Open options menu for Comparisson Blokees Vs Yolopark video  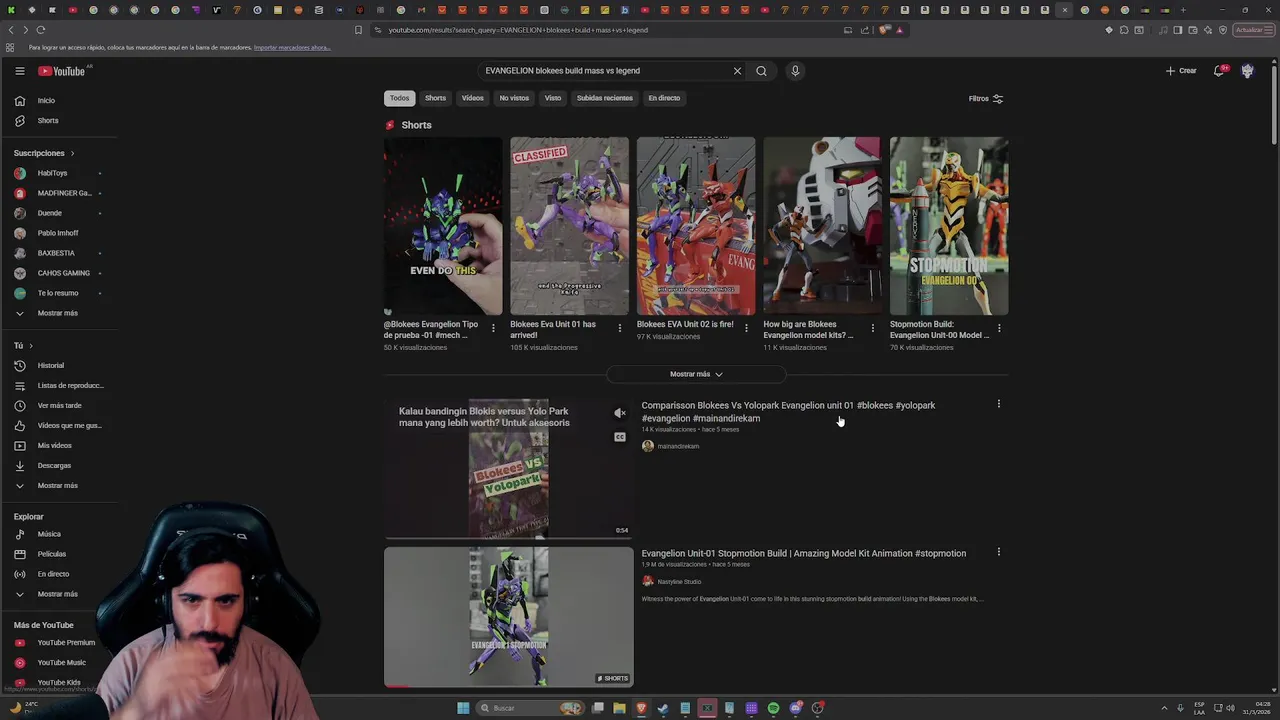[x=998, y=404]
